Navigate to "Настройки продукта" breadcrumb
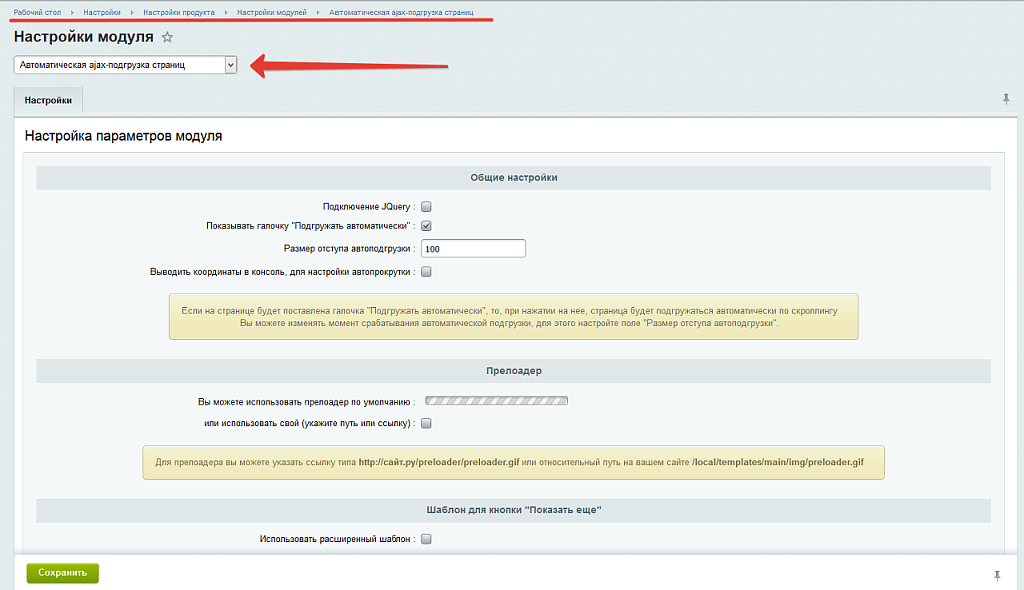 (x=178, y=12)
